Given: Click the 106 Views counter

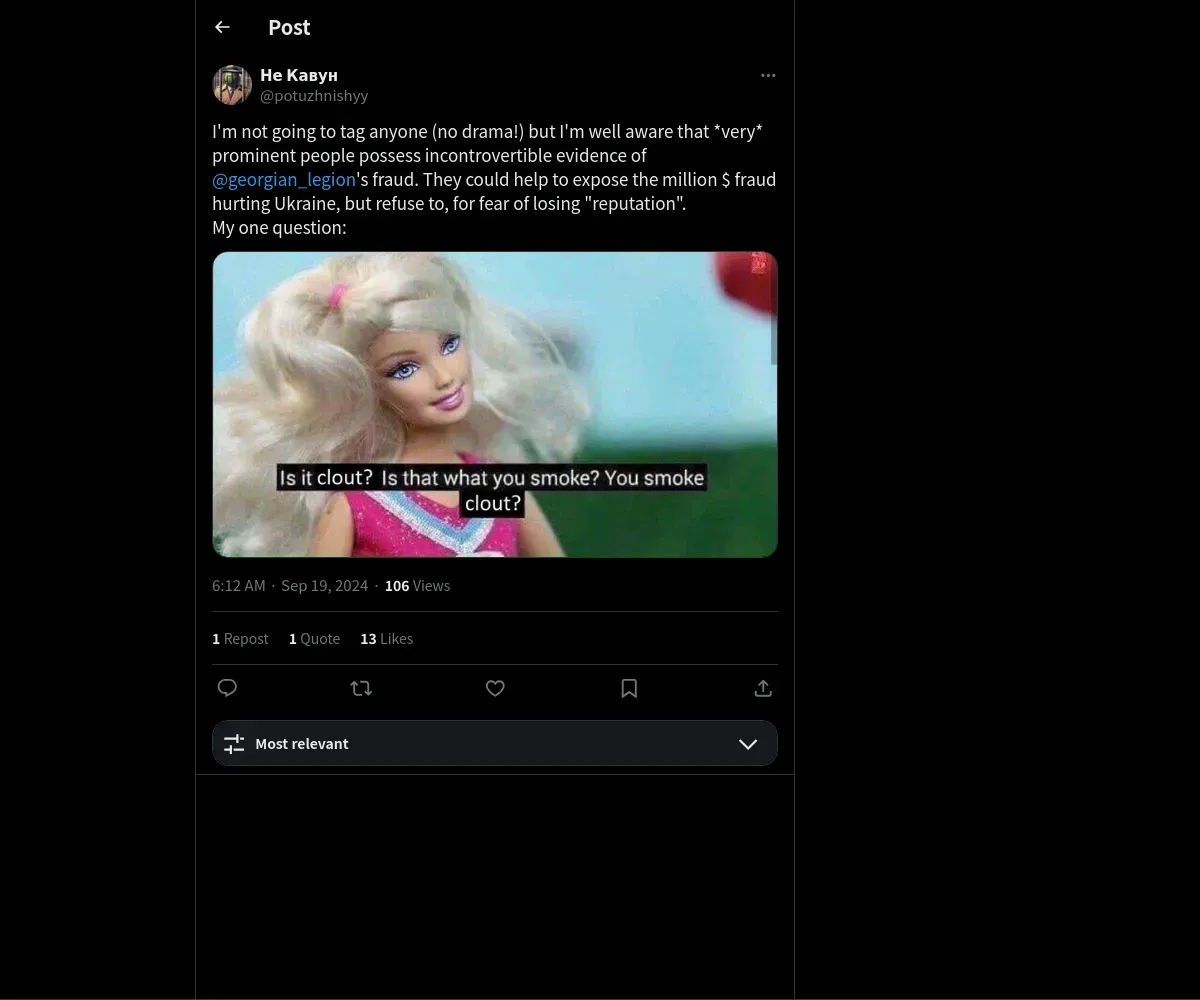Looking at the screenshot, I should [417, 586].
